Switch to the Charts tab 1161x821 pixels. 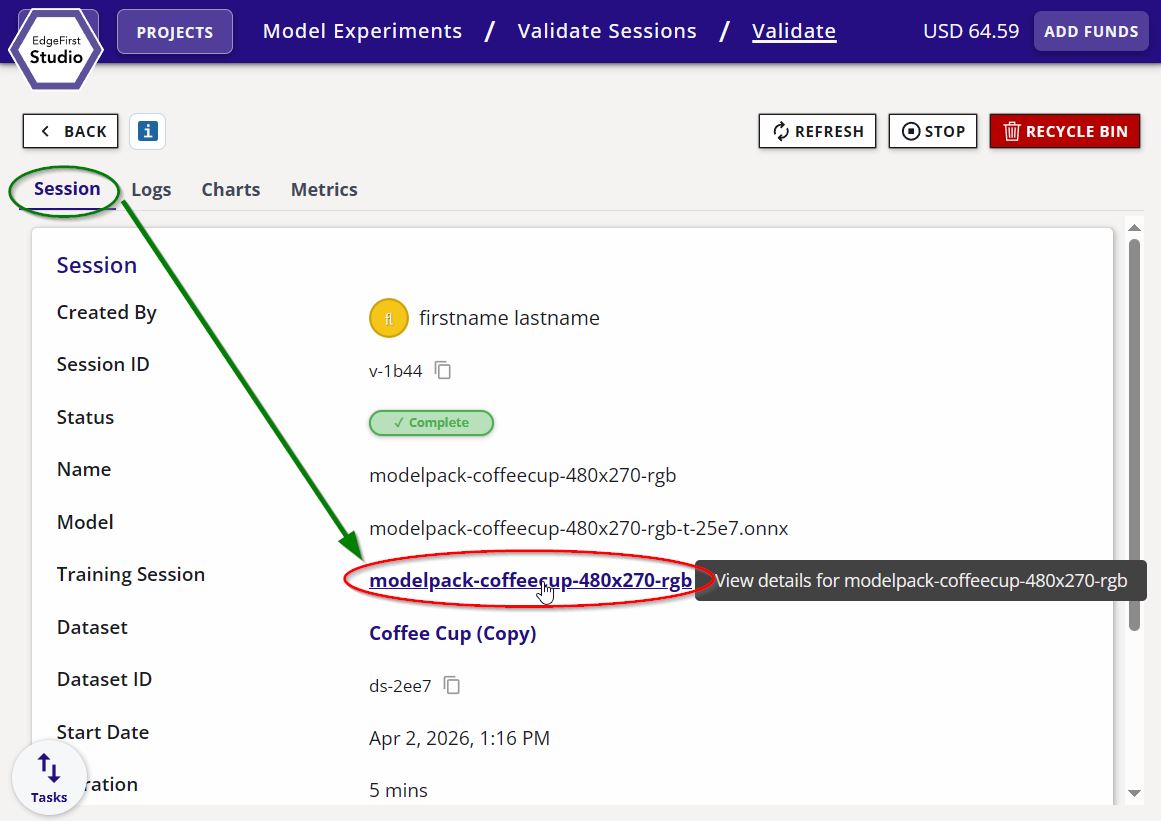click(230, 190)
